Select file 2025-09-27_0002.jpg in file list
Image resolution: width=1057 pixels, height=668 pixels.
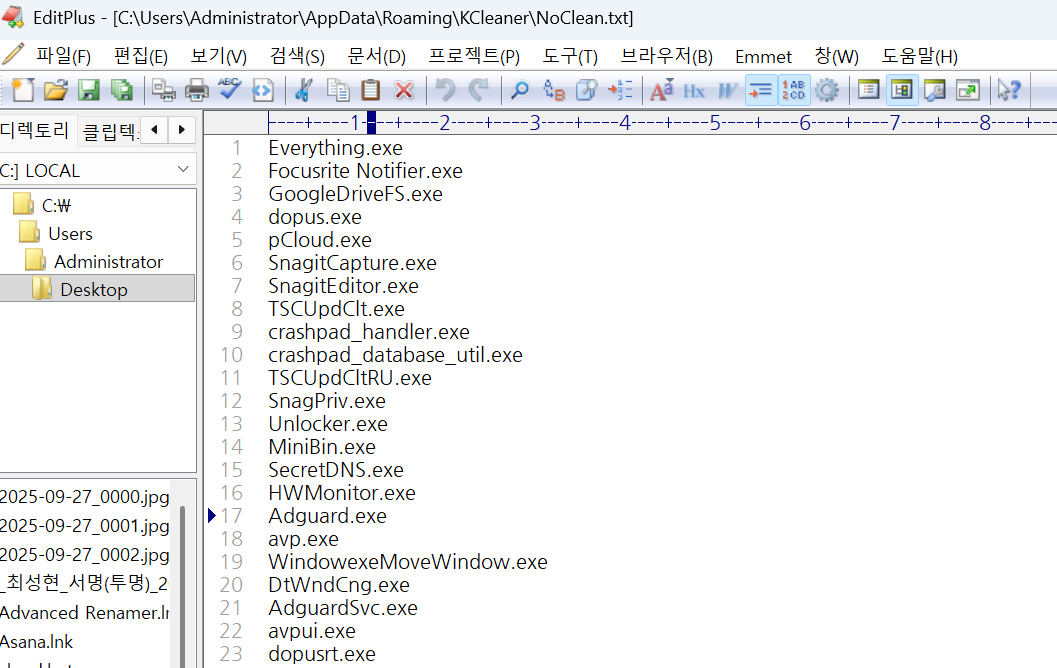click(84, 555)
